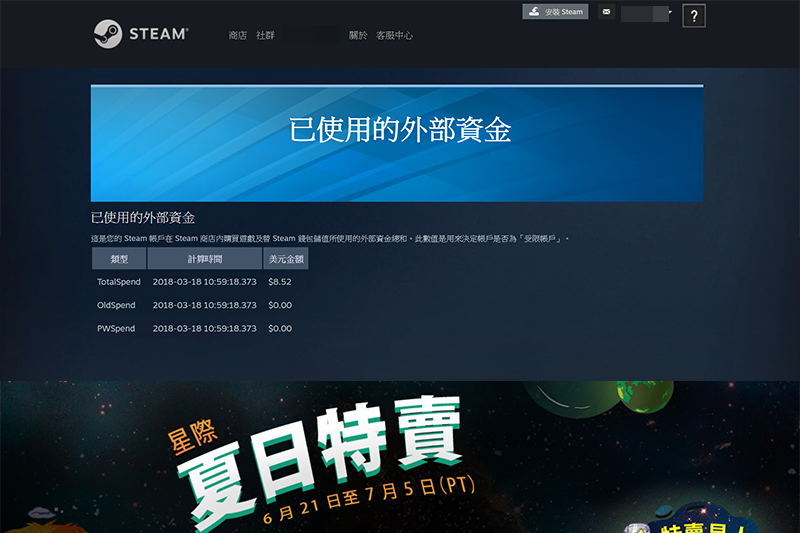
Task: Click the OldSpend $0.00 amount
Action: (x=280, y=305)
